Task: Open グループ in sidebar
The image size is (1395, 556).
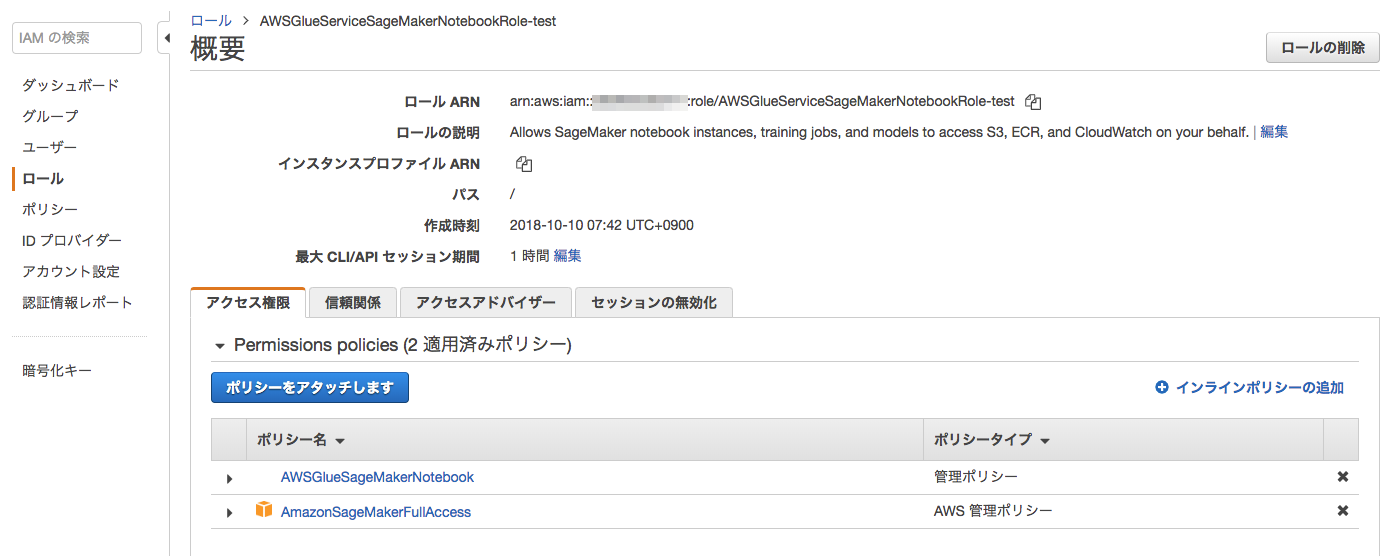Action: pyautogui.click(x=50, y=116)
